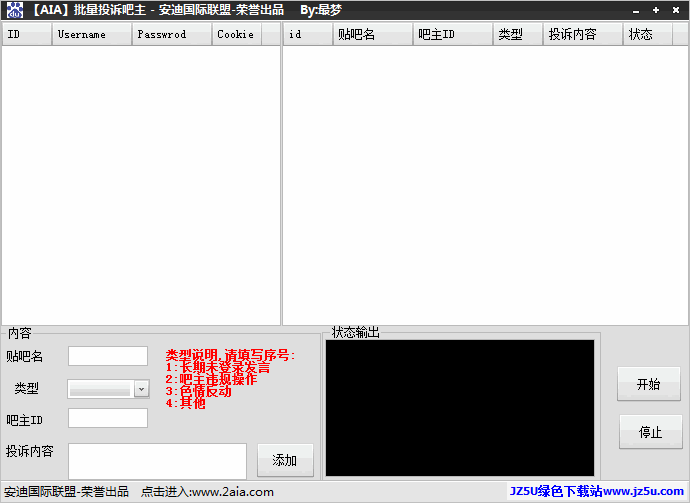Click the black 状态输出 console area
Image resolution: width=690 pixels, height=503 pixels.
click(460, 408)
